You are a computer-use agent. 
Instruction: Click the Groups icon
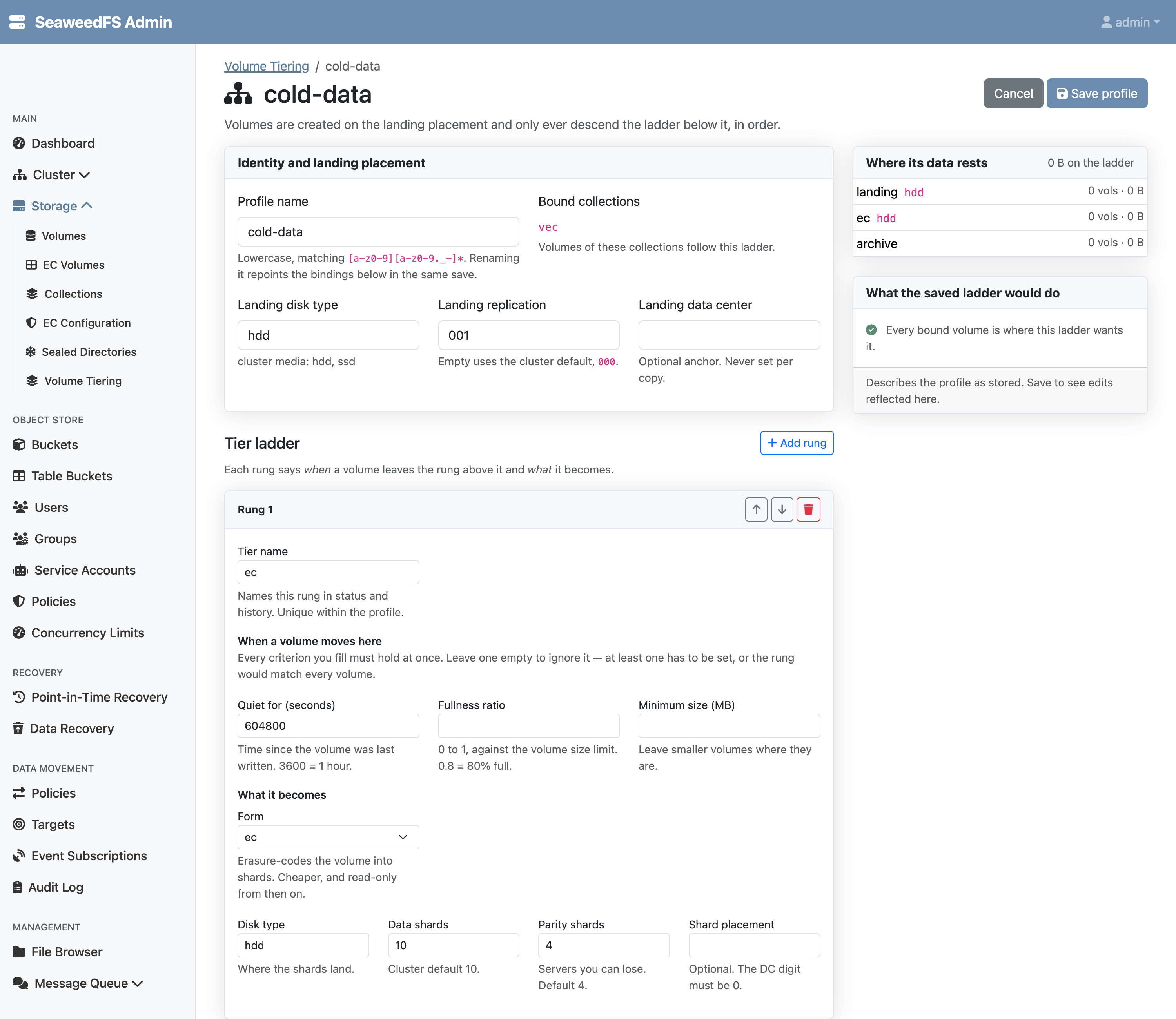20,539
